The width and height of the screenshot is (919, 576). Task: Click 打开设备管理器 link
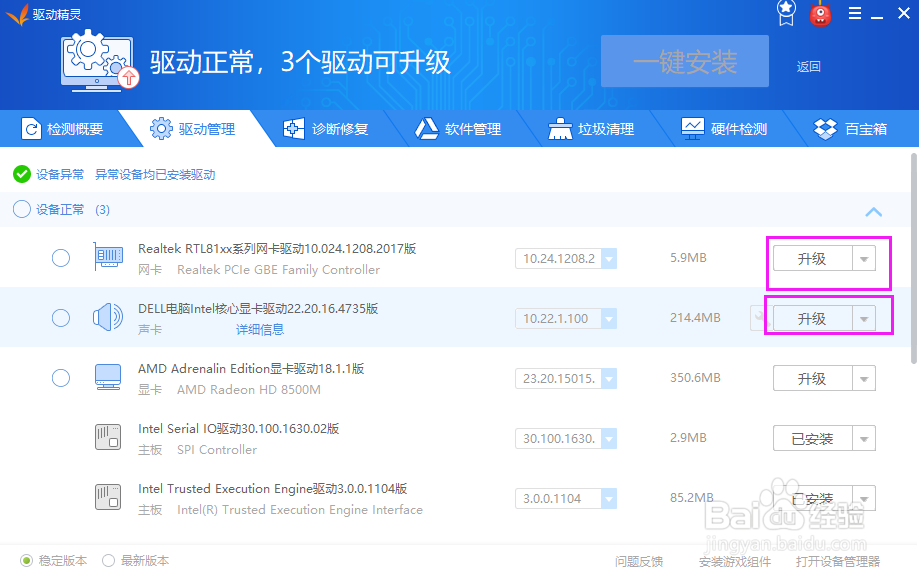[838, 561]
